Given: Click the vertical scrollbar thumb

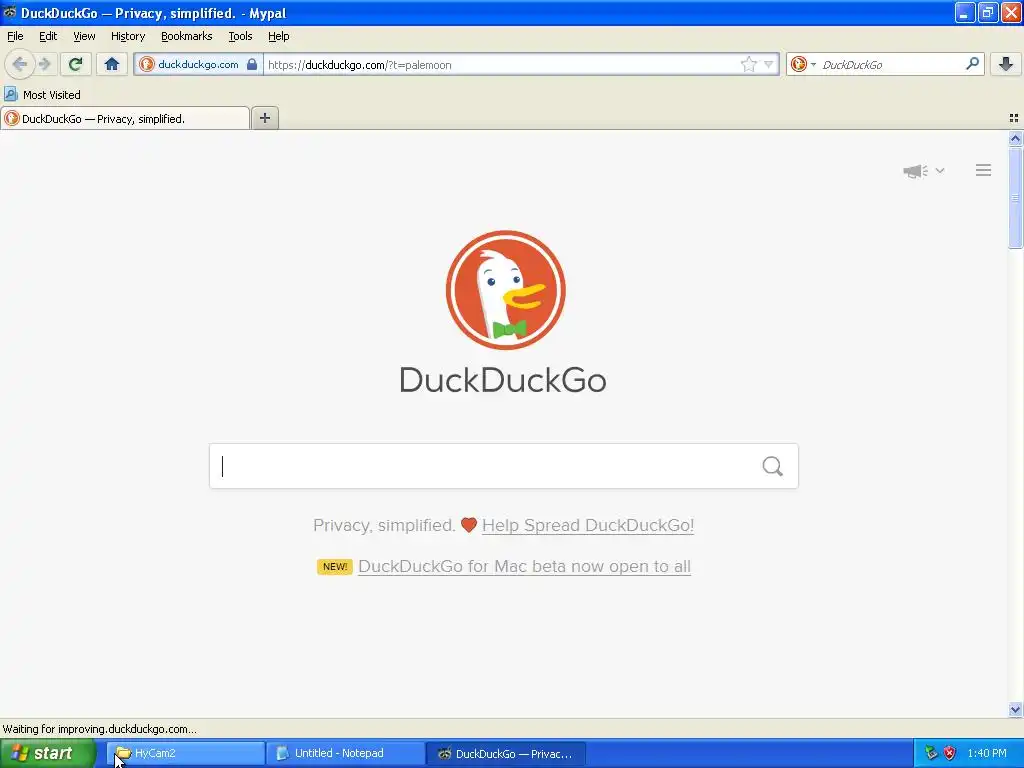Looking at the screenshot, I should pos(1015,197).
